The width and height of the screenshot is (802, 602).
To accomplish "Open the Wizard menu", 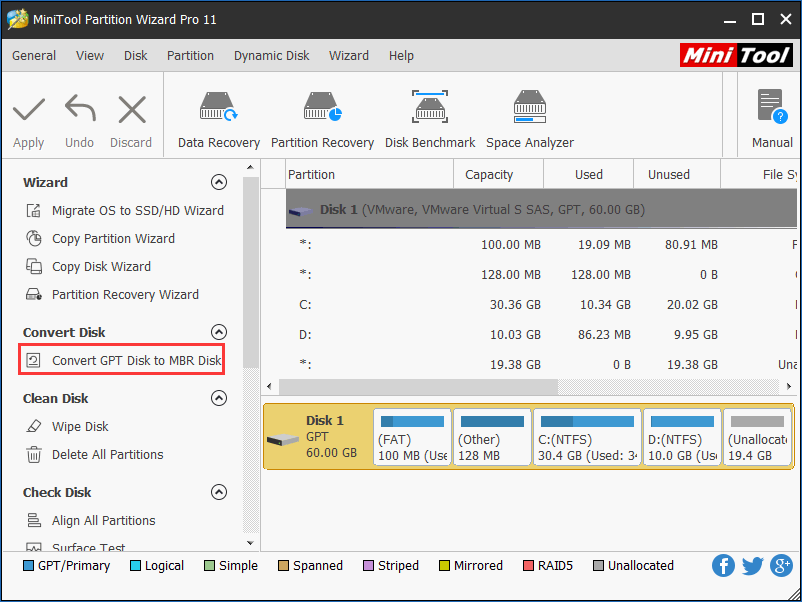I will pyautogui.click(x=349, y=55).
